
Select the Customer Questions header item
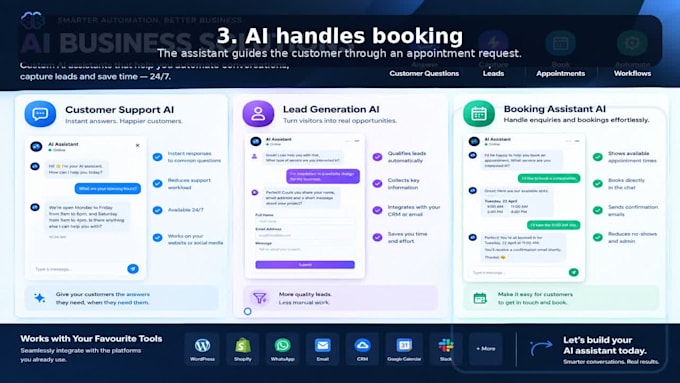[x=424, y=73]
